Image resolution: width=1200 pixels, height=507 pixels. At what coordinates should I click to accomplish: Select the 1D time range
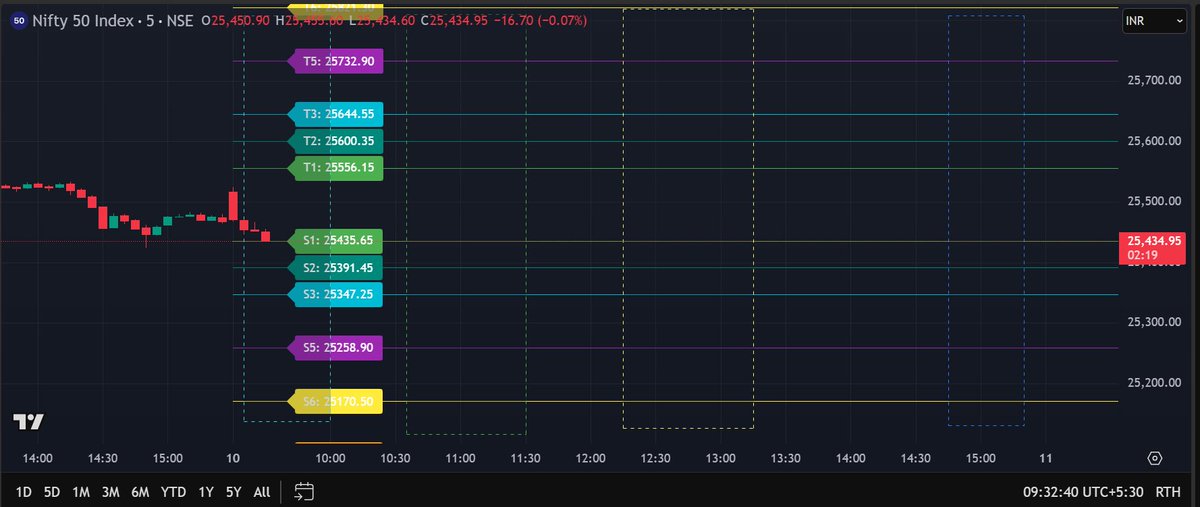click(24, 492)
